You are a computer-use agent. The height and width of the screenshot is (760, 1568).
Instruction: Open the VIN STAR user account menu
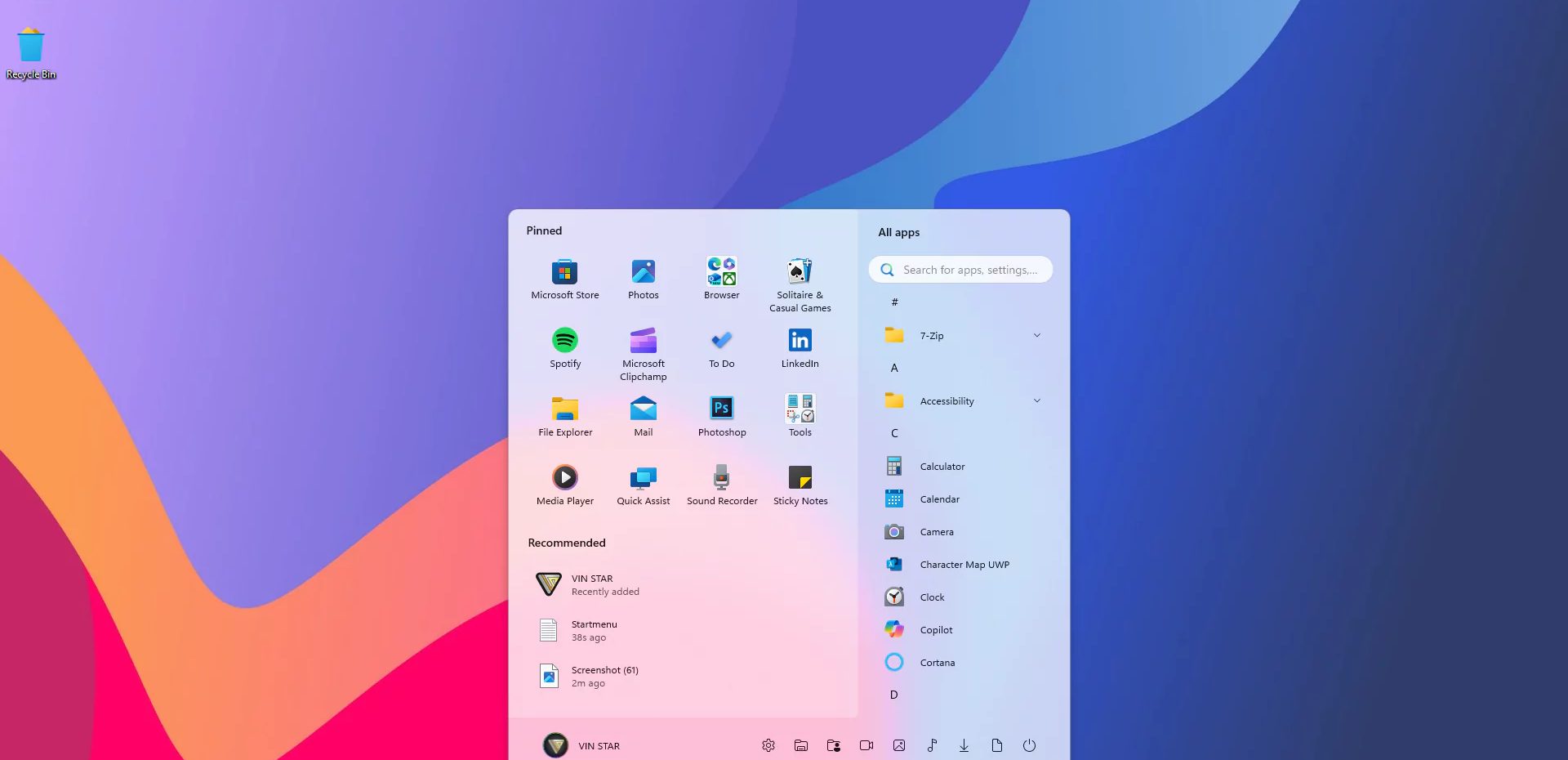point(581,745)
